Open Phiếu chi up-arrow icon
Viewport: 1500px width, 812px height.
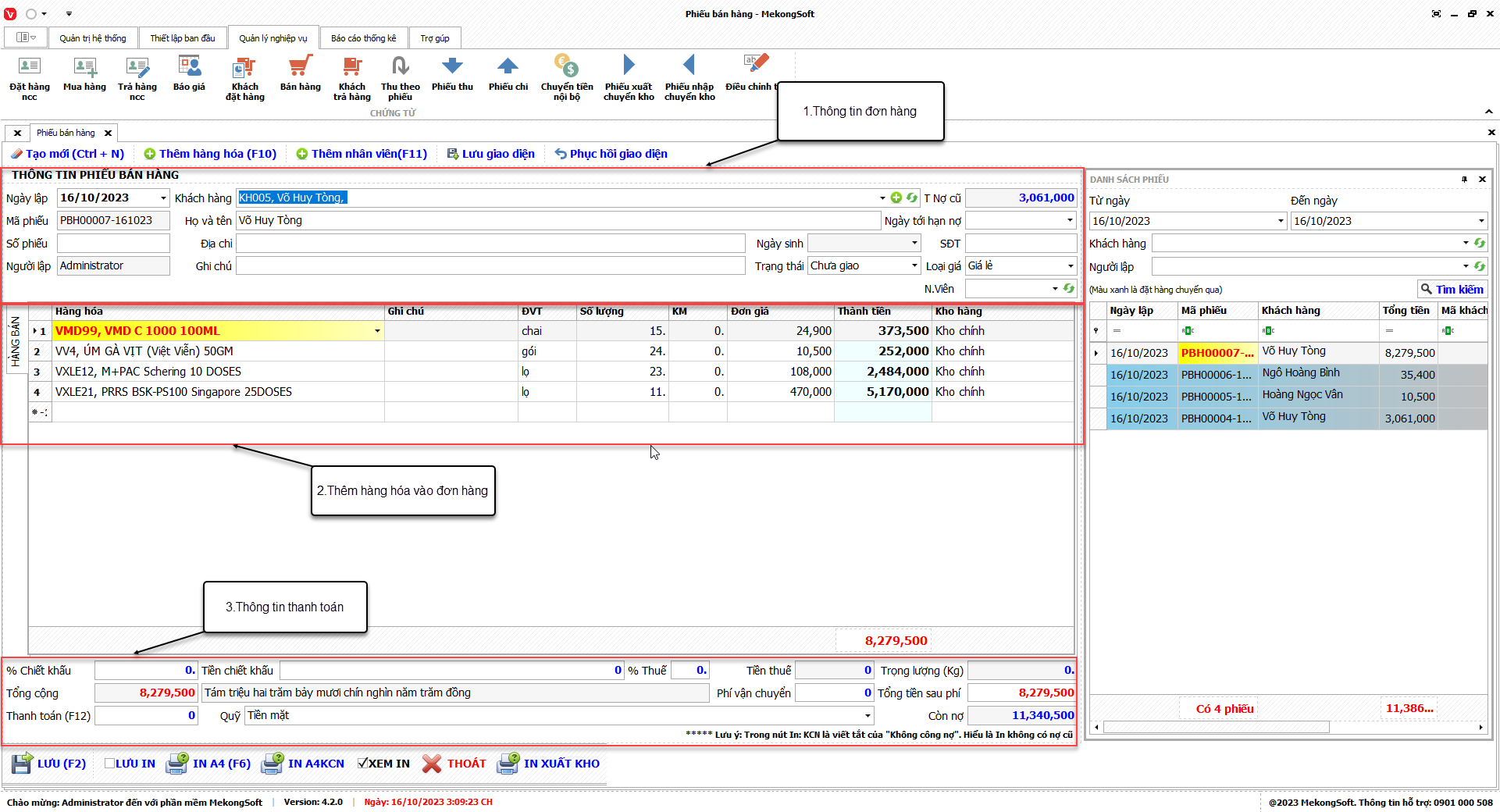click(508, 67)
